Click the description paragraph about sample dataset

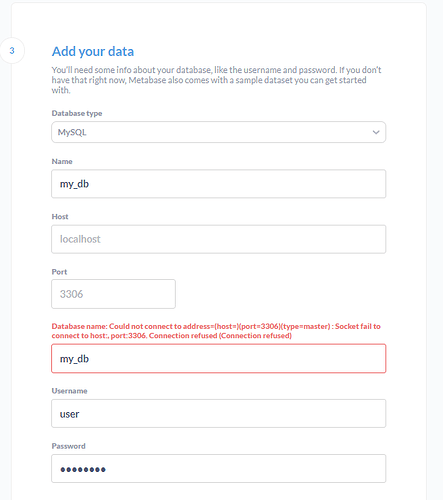[x=216, y=80]
